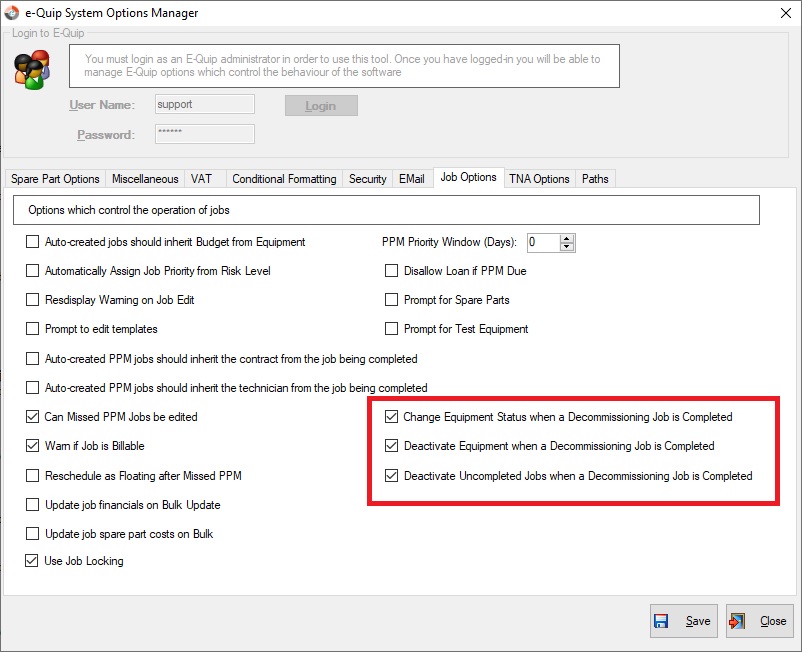Click the e-Quip app icon in title bar
802x652 pixels.
pos(11,13)
